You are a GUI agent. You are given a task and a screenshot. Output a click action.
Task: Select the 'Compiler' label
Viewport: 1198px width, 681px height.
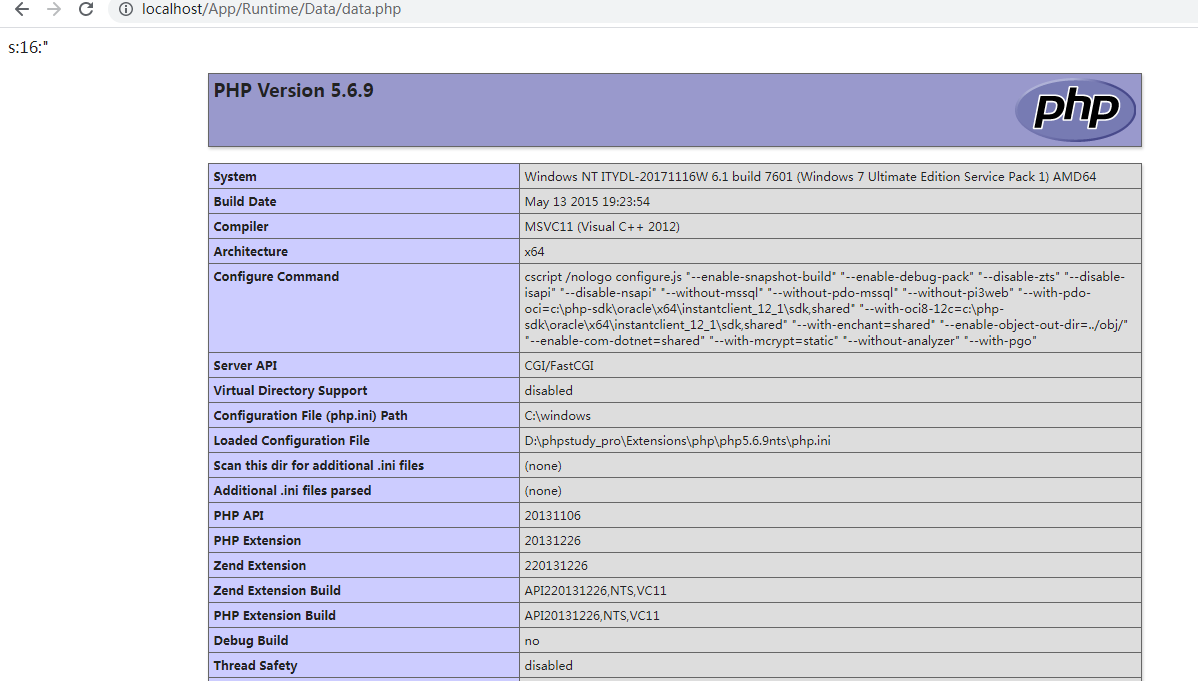point(241,227)
